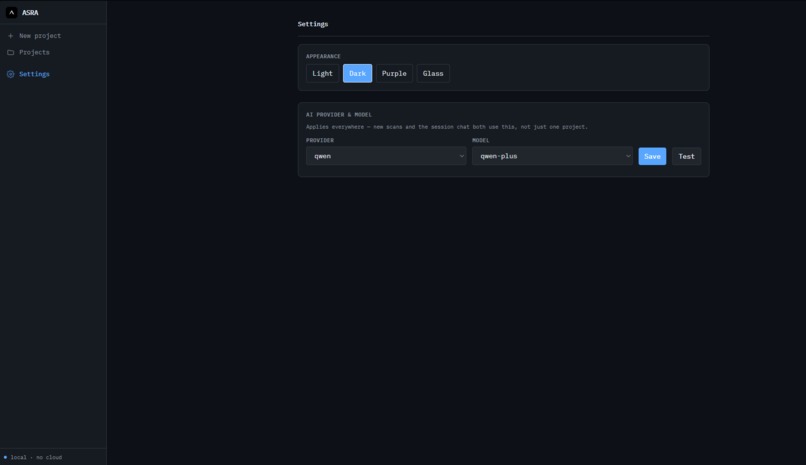This screenshot has height=465, width=806.
Task: Open New project in the sidebar
Action: coord(40,36)
